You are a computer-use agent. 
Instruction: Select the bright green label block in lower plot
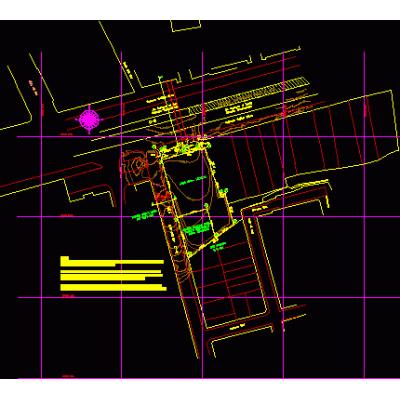[x=196, y=229]
